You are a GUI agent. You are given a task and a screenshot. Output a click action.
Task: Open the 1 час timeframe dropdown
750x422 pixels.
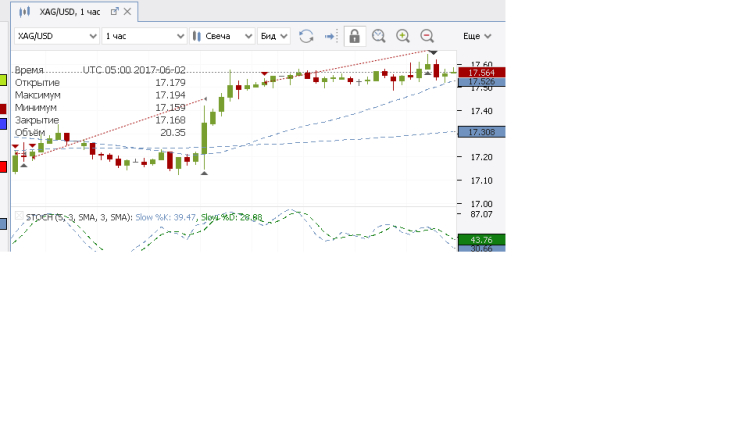pos(144,36)
